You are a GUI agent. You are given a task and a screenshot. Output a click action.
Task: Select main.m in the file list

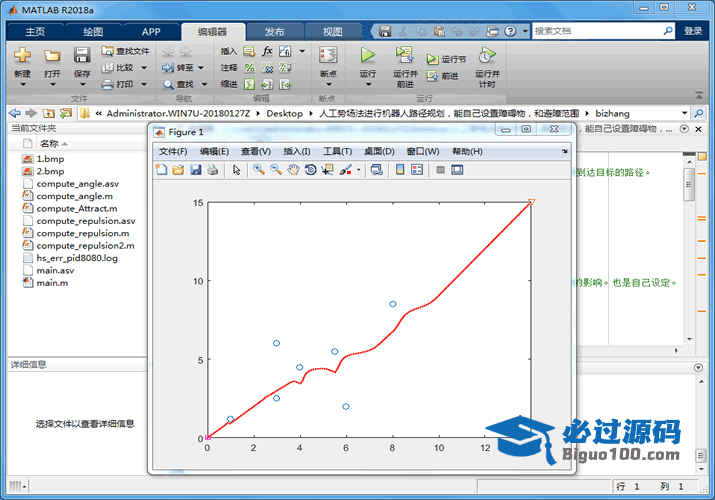coord(52,283)
